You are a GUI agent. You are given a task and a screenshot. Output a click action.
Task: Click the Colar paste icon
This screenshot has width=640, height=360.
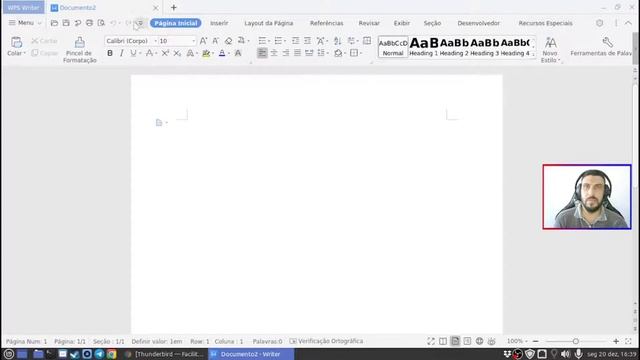coord(16,42)
